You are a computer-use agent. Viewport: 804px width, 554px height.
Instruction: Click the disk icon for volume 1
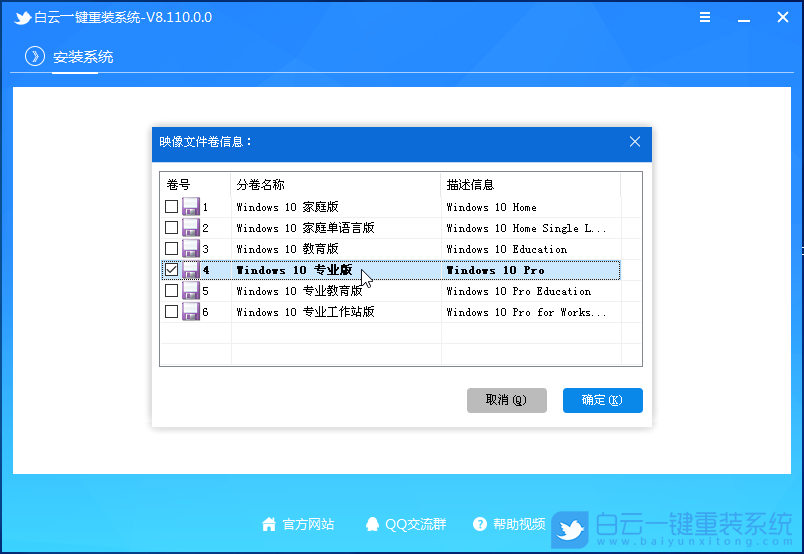click(x=191, y=207)
